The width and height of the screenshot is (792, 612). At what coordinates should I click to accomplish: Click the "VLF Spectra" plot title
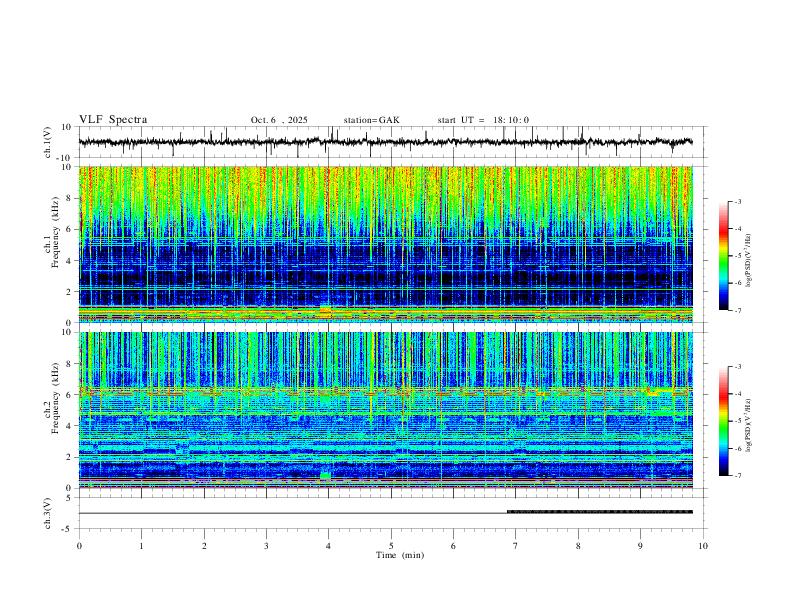pyautogui.click(x=113, y=120)
